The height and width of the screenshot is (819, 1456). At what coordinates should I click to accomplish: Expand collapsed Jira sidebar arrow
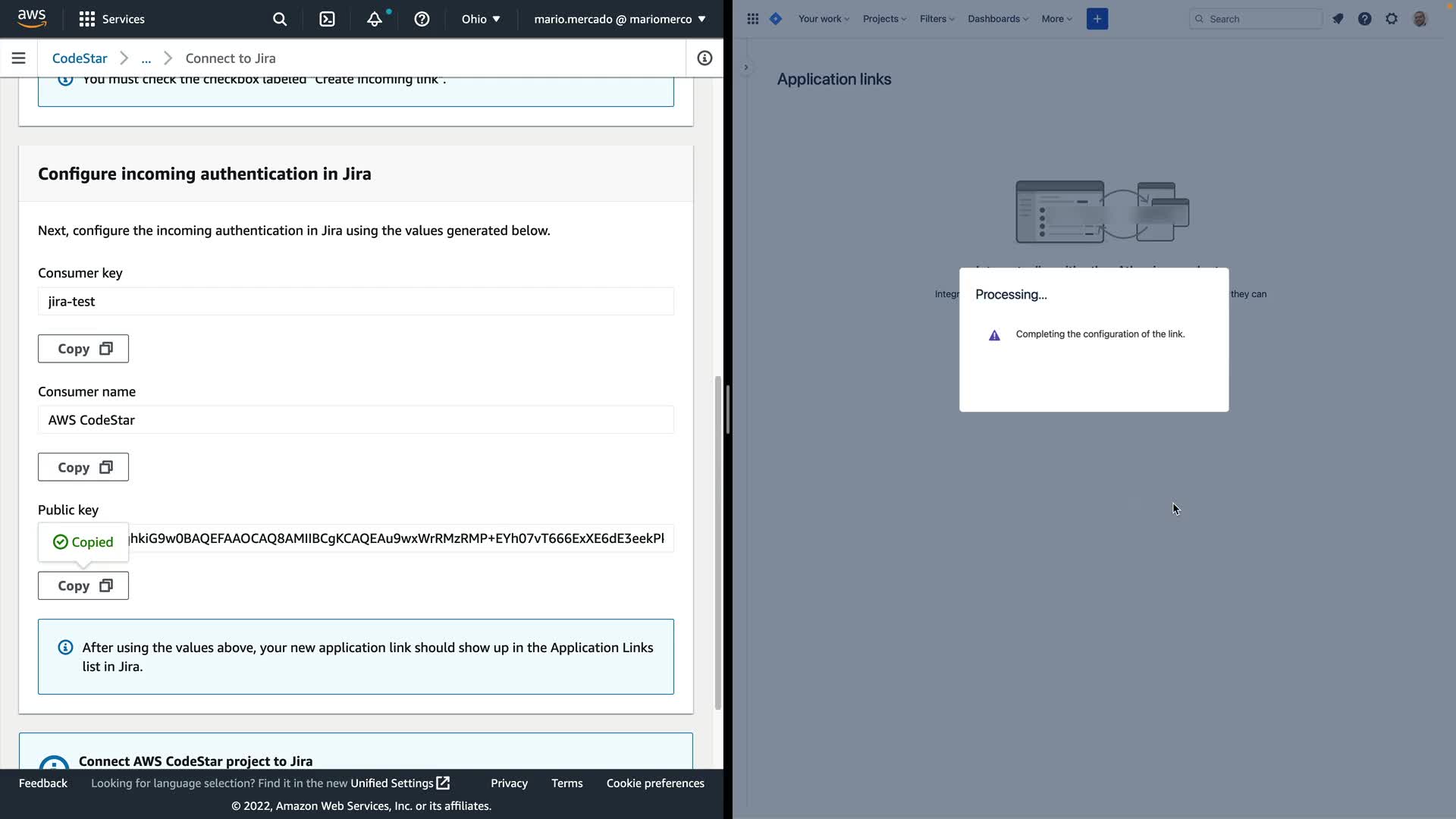tap(746, 67)
